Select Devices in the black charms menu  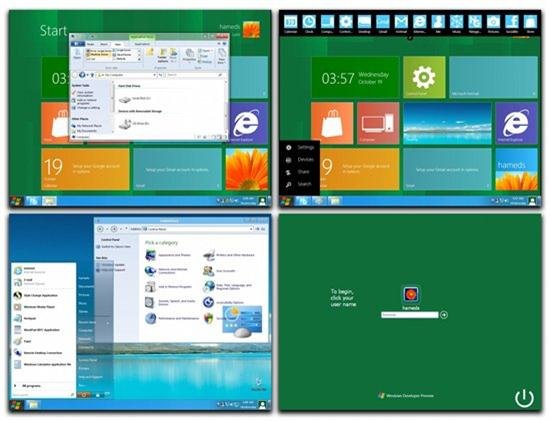click(x=300, y=160)
